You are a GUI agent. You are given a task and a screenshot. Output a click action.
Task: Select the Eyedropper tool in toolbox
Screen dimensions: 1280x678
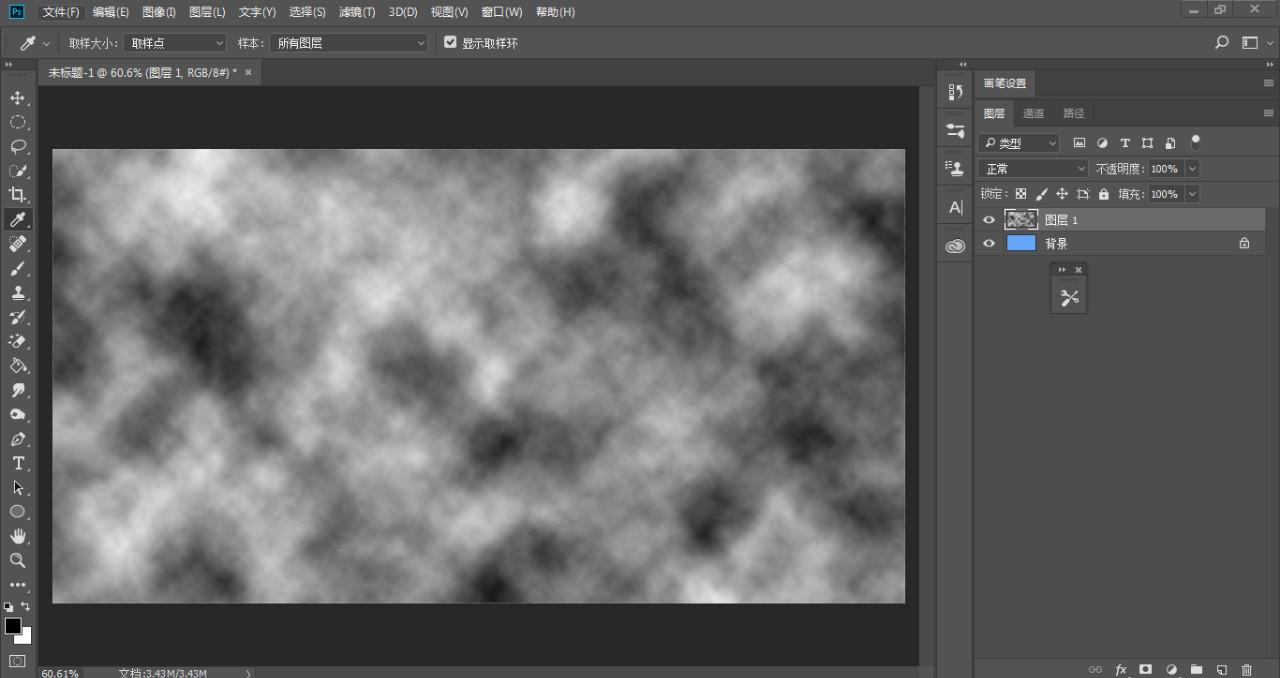(18, 219)
